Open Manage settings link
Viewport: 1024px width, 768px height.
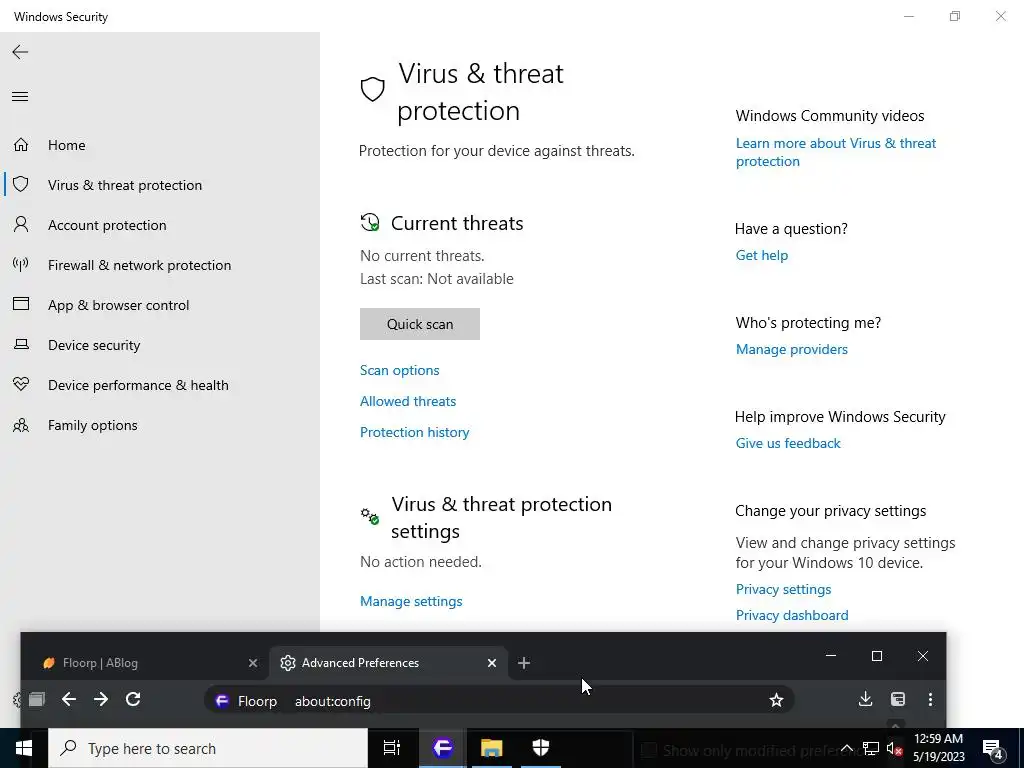411,601
